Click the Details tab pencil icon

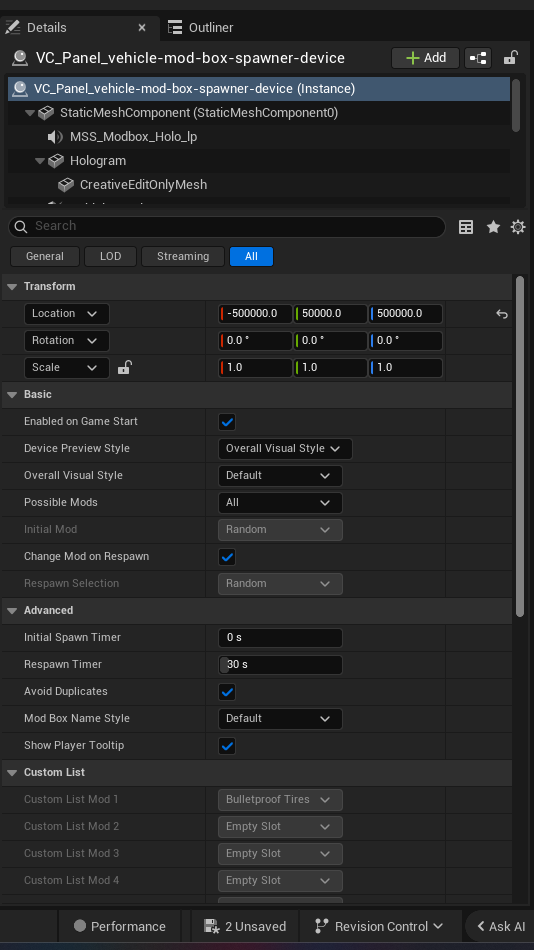pos(12,27)
